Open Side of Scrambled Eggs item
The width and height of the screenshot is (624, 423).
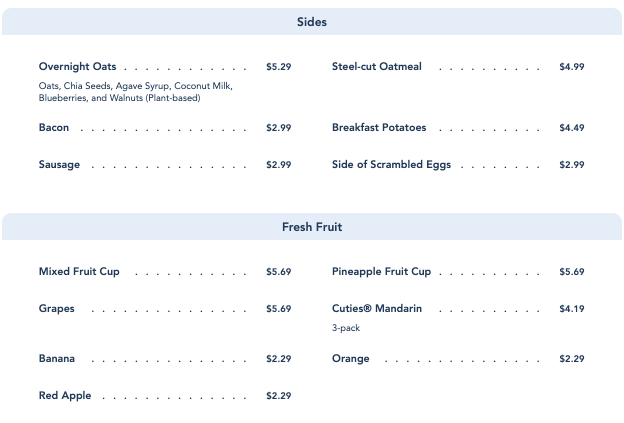[391, 165]
